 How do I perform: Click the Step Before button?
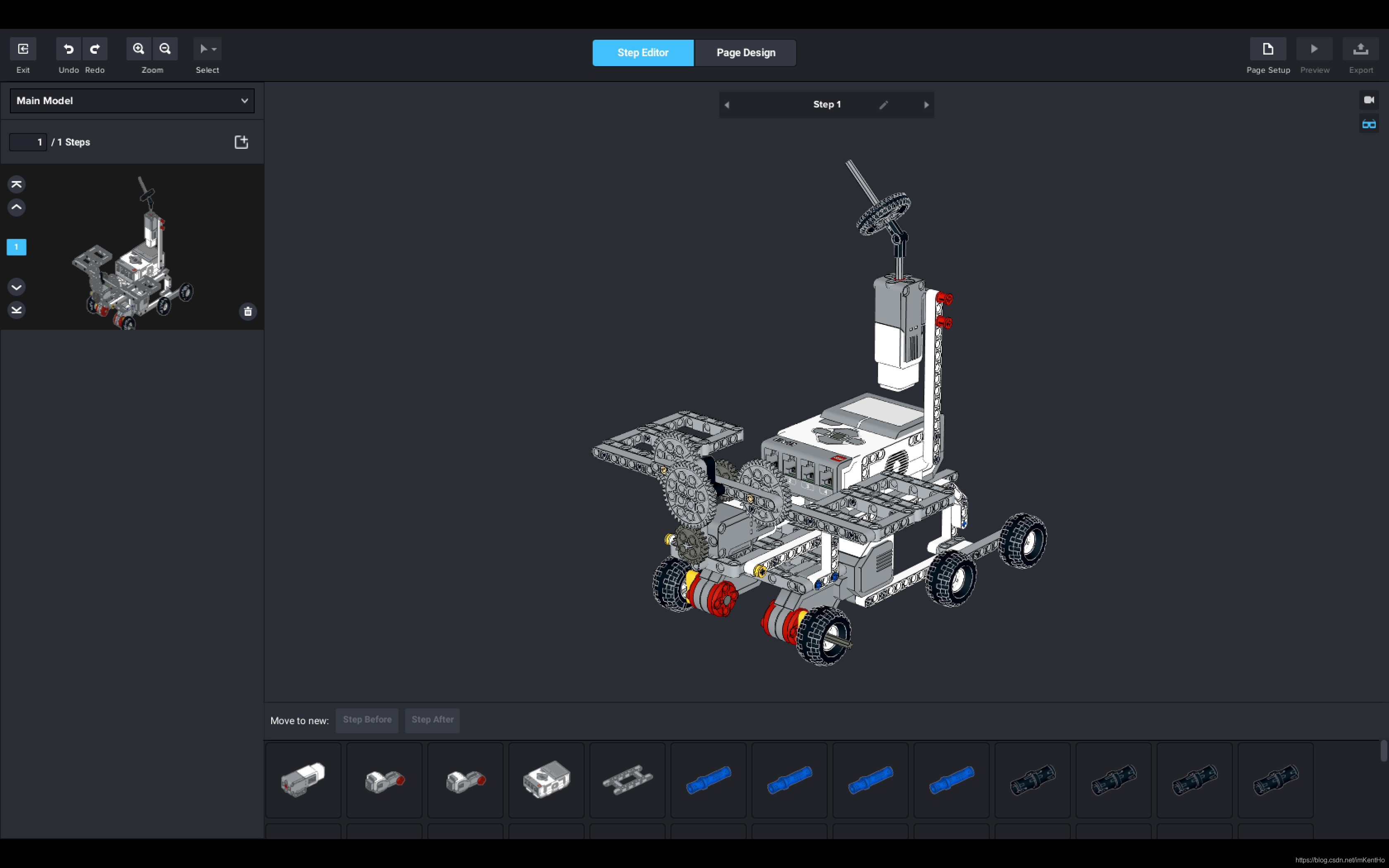367,720
